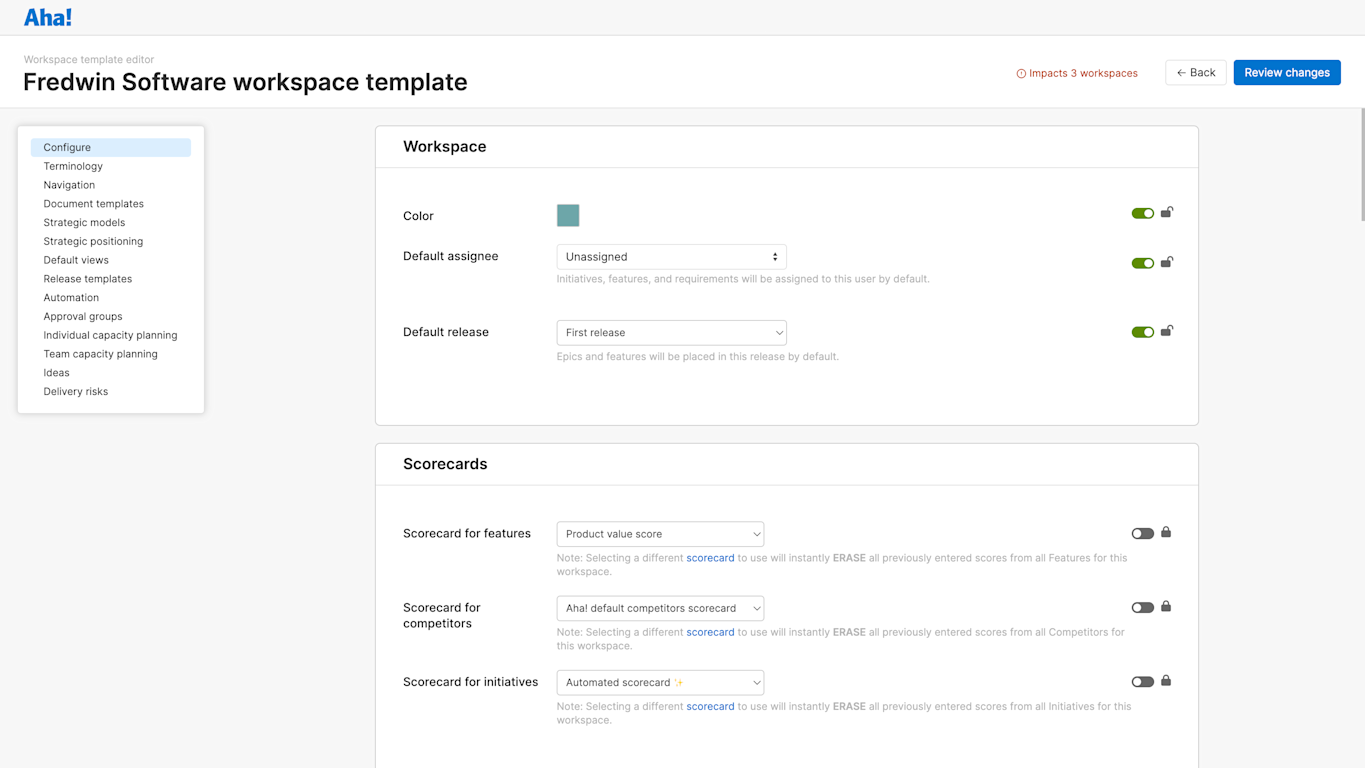Open the Default release dropdown
1365x768 pixels.
click(670, 332)
